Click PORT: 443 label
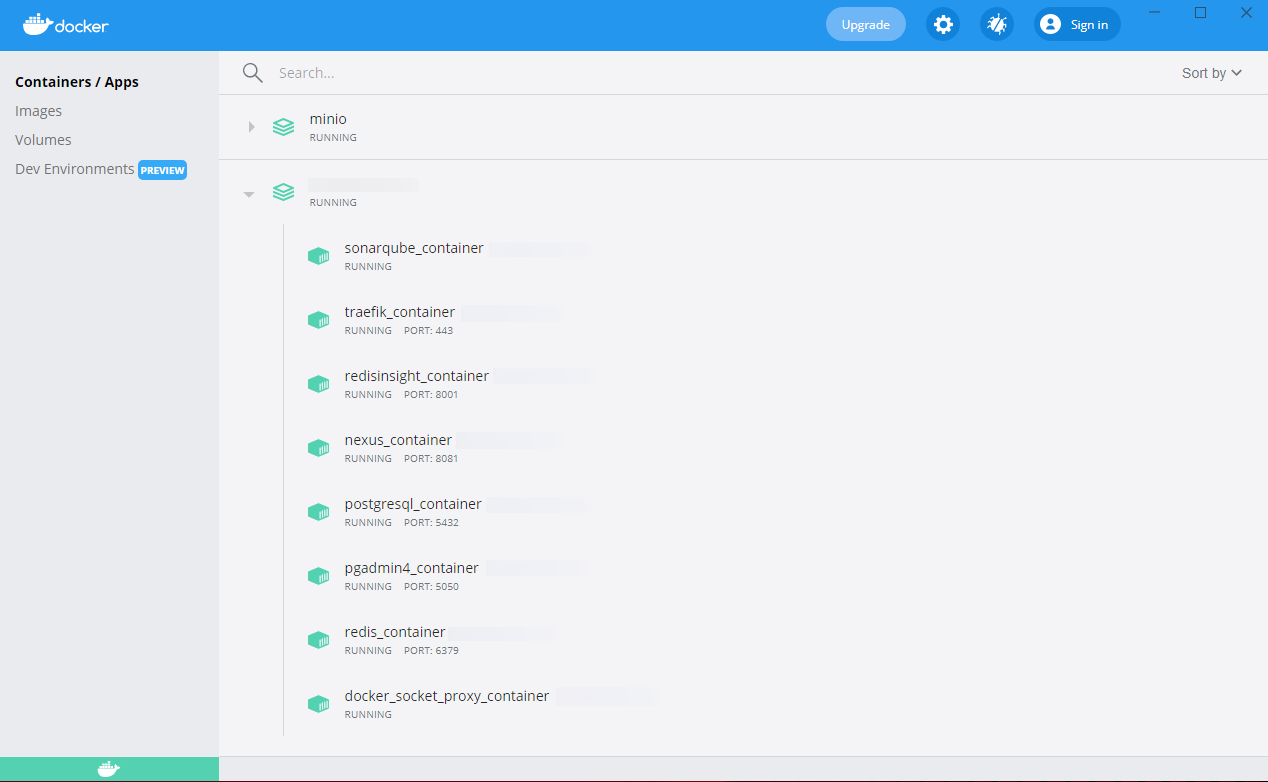Image resolution: width=1268 pixels, height=782 pixels. point(429,331)
